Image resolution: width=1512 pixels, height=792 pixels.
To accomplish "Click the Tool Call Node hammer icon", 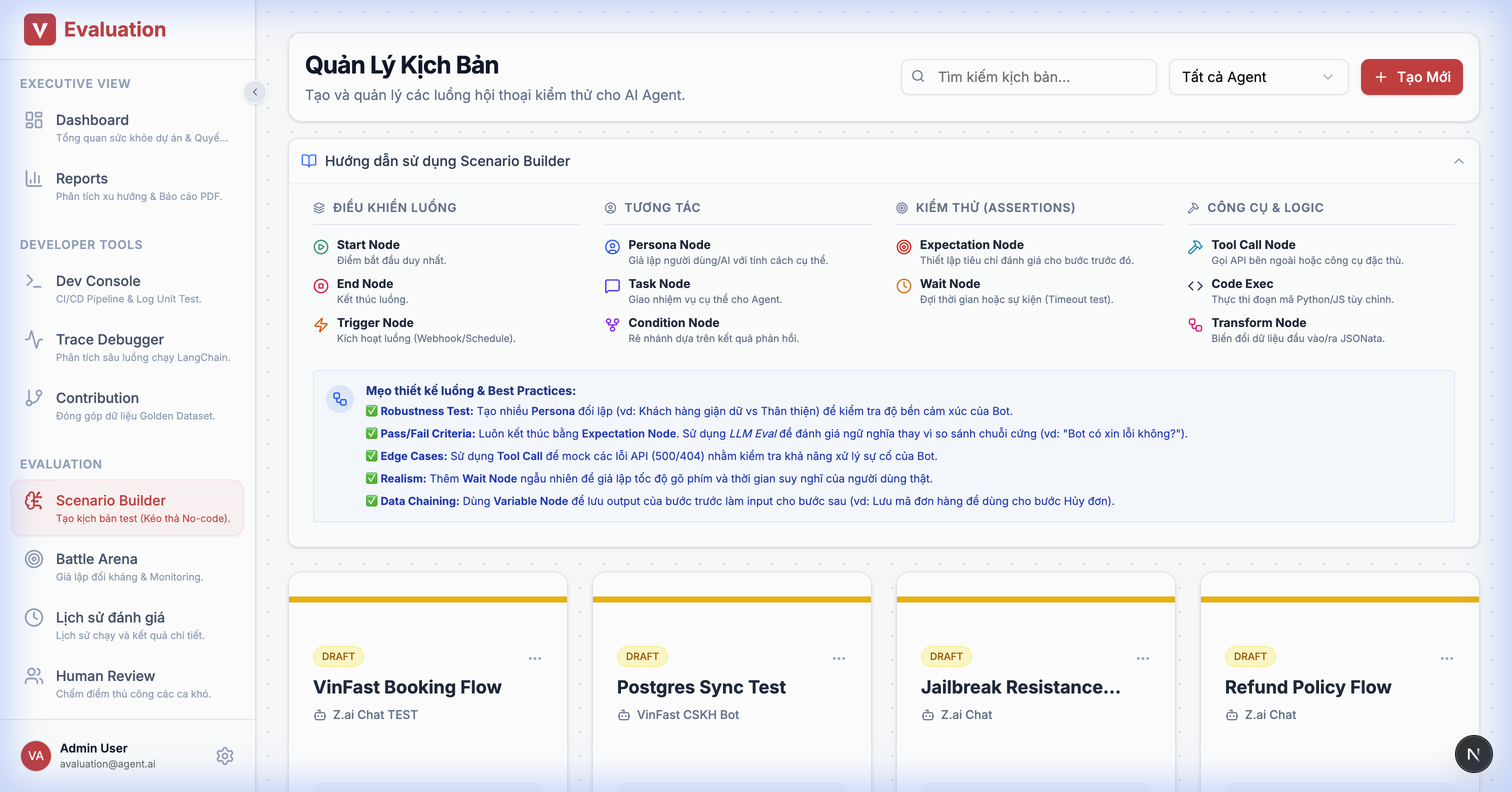I will tap(1194, 246).
